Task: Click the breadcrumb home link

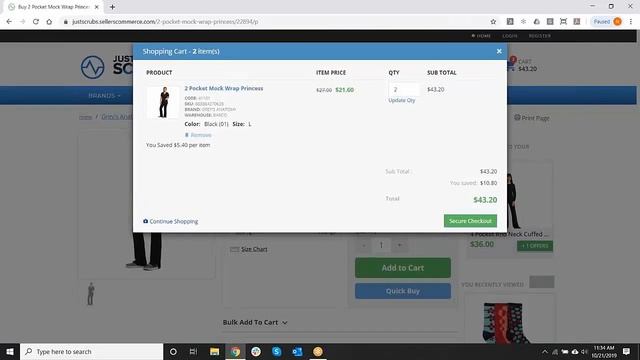Action: click(x=85, y=117)
